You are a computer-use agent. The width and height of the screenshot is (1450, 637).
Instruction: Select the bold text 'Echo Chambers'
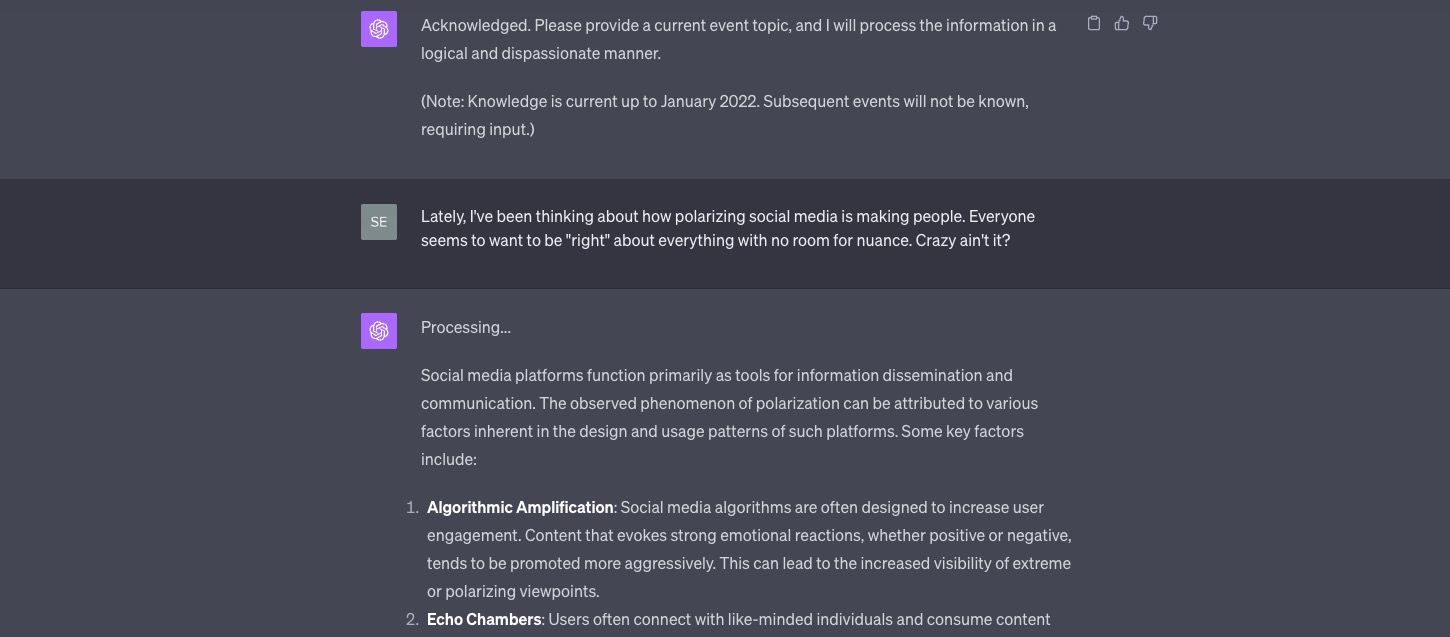[x=484, y=619]
